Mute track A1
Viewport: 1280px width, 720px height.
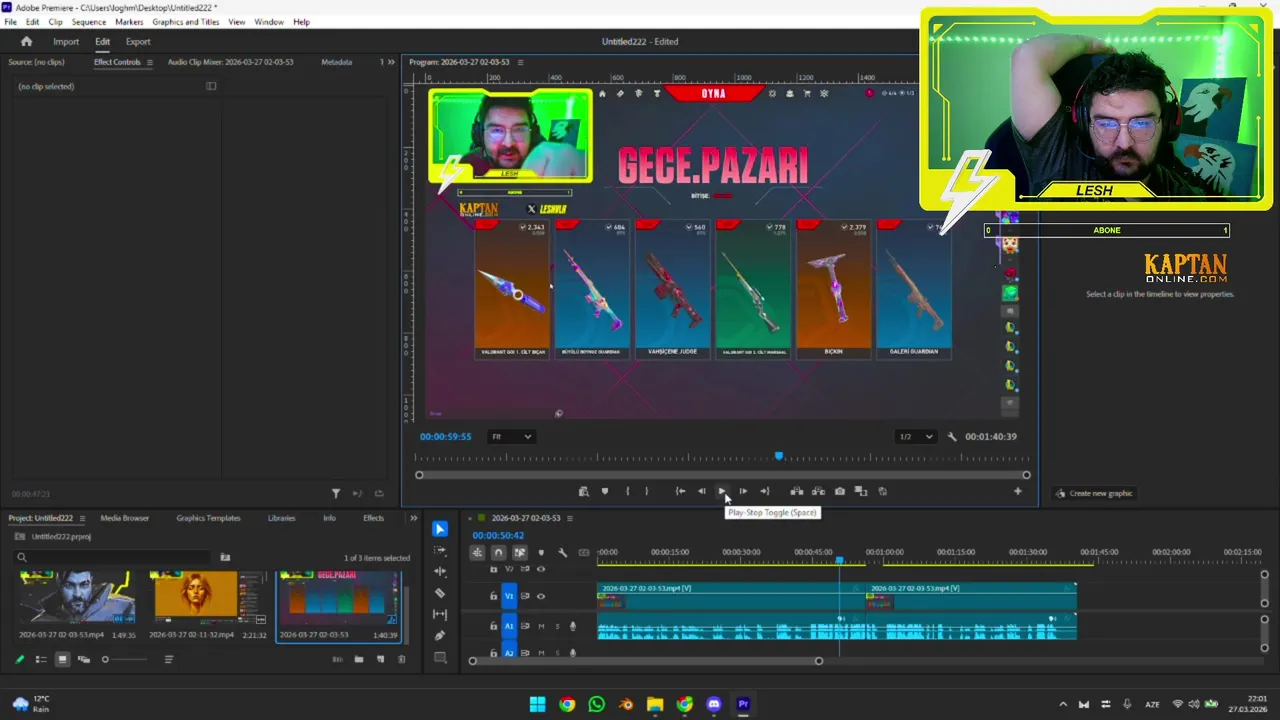click(x=541, y=626)
